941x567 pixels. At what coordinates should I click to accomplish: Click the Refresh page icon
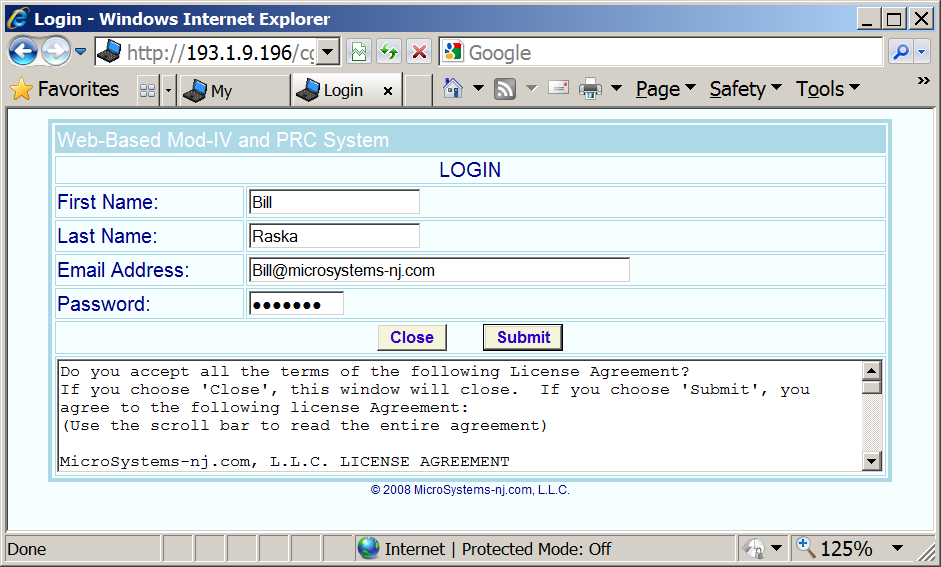[x=389, y=52]
